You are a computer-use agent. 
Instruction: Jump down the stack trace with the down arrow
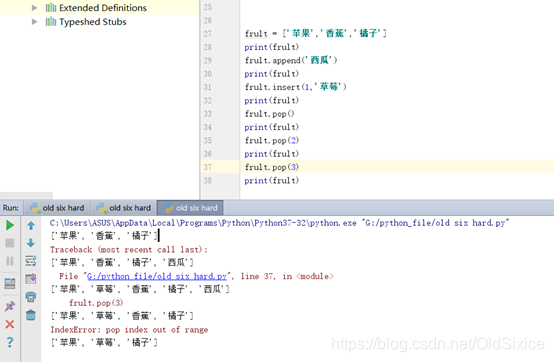click(31, 243)
